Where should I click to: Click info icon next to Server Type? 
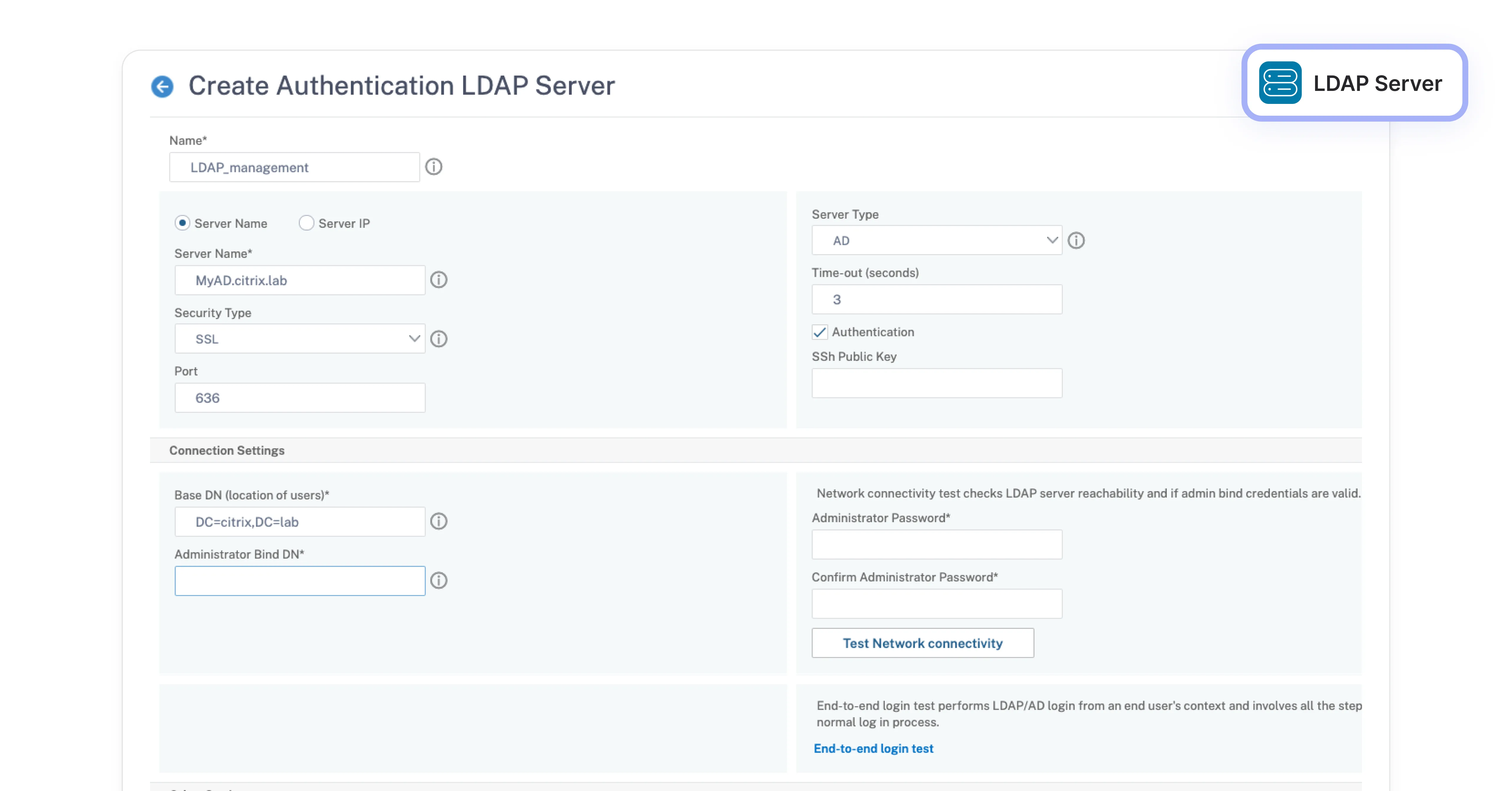coord(1076,241)
